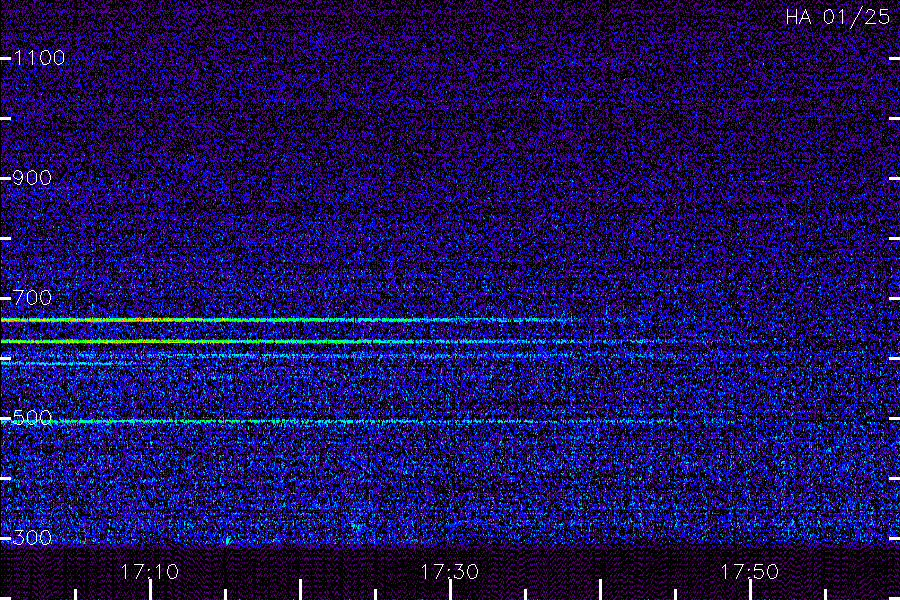Click the 700 frequency axis label
This screenshot has width=900, height=600.
point(32,297)
